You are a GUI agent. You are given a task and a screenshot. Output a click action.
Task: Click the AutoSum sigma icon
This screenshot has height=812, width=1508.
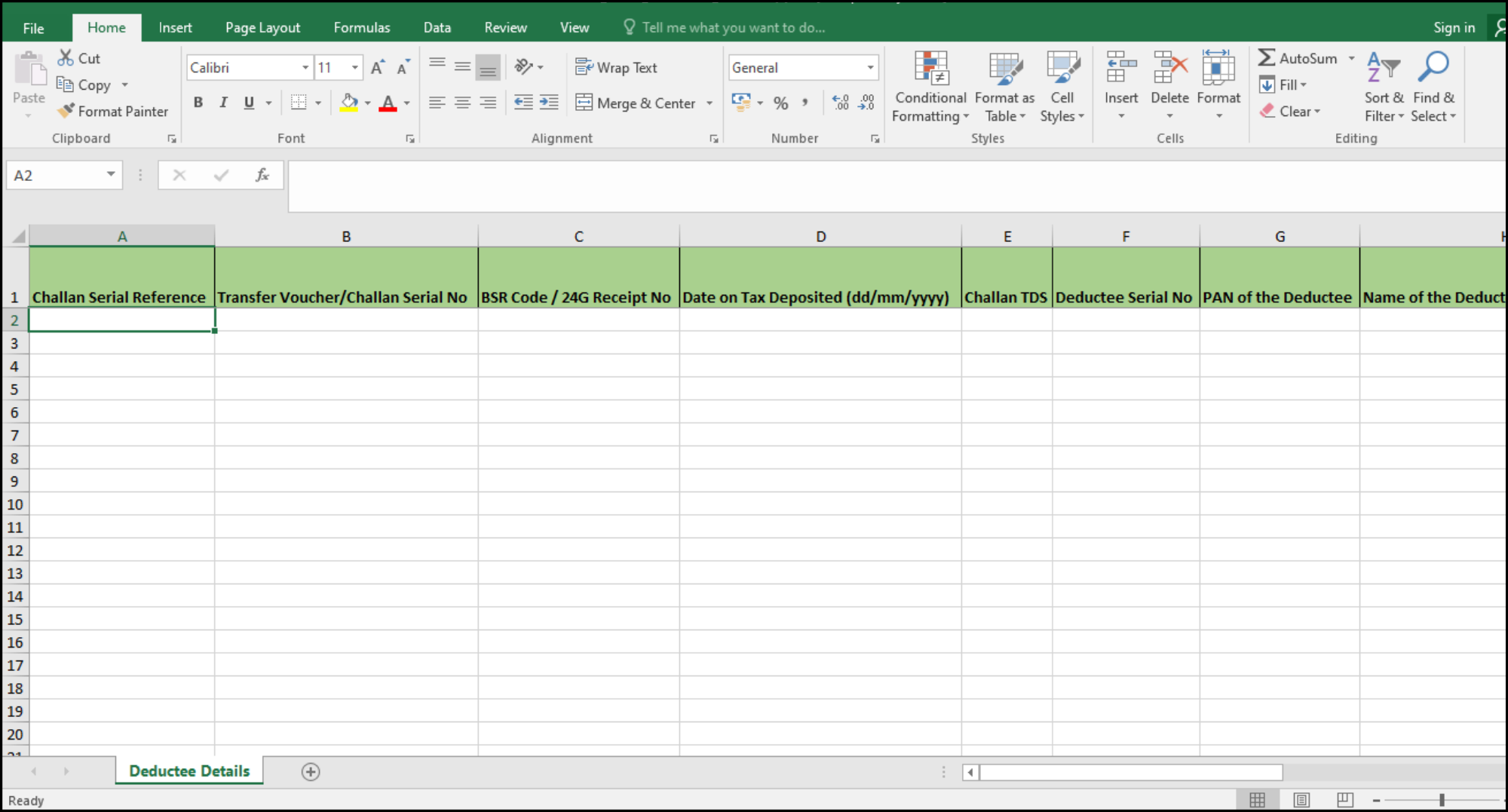1267,58
